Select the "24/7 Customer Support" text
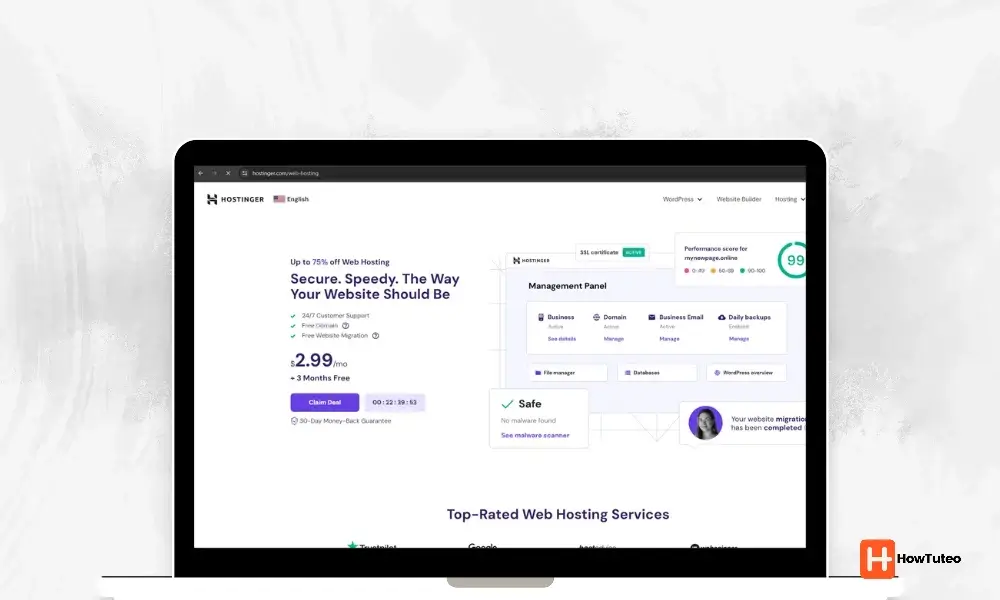The height and width of the screenshot is (600, 1000). click(335, 316)
